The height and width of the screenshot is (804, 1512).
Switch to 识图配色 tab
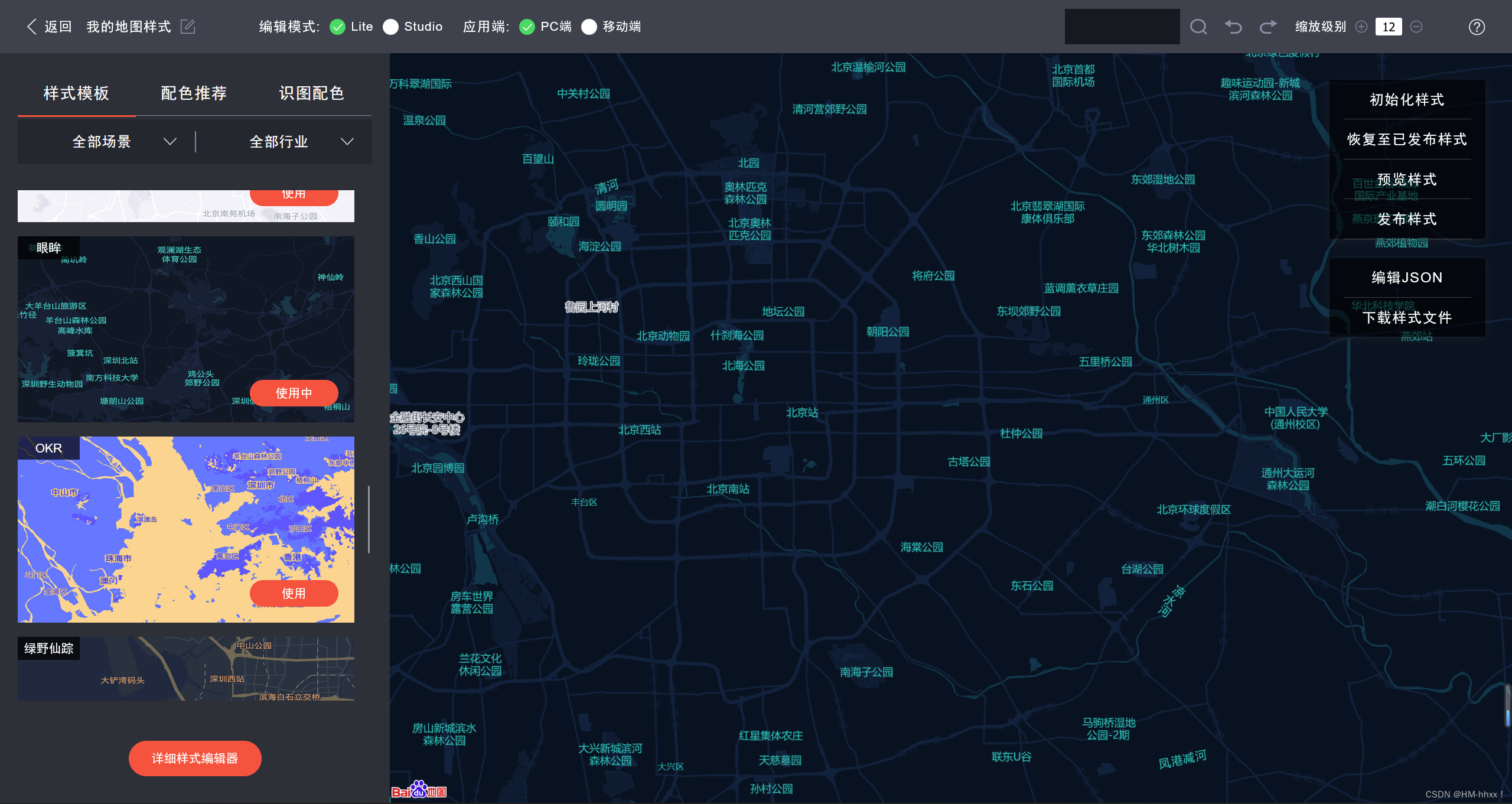[x=312, y=93]
